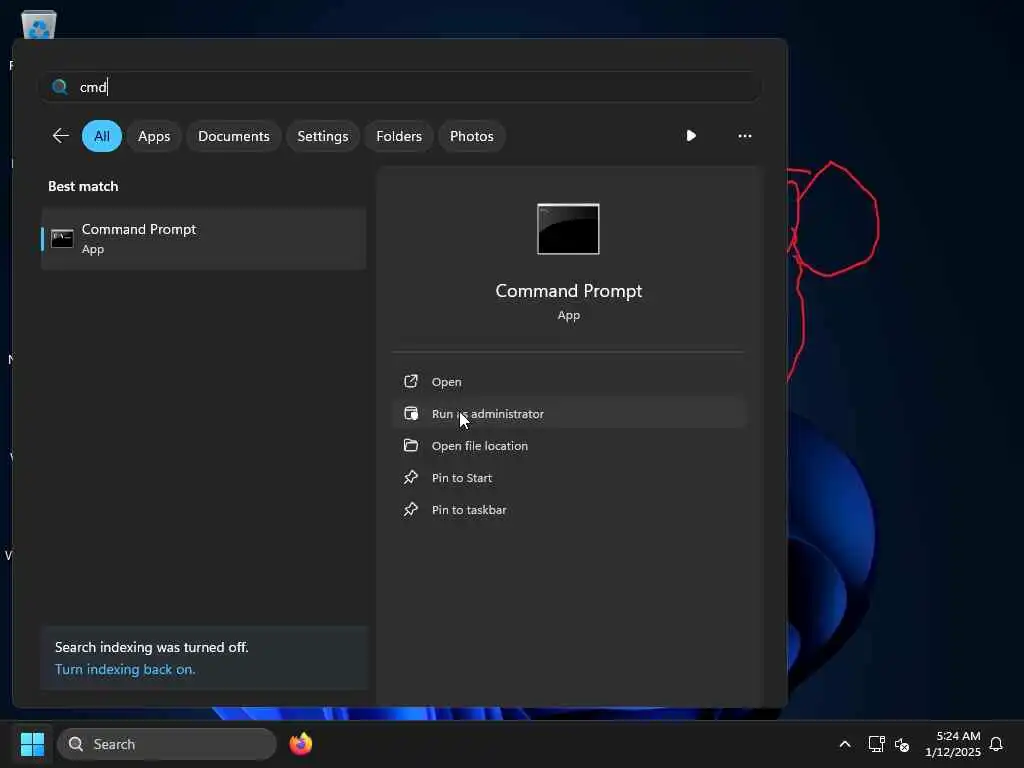Click the small Command Prompt icon in results
Viewport: 1024px width, 768px height.
click(62, 239)
